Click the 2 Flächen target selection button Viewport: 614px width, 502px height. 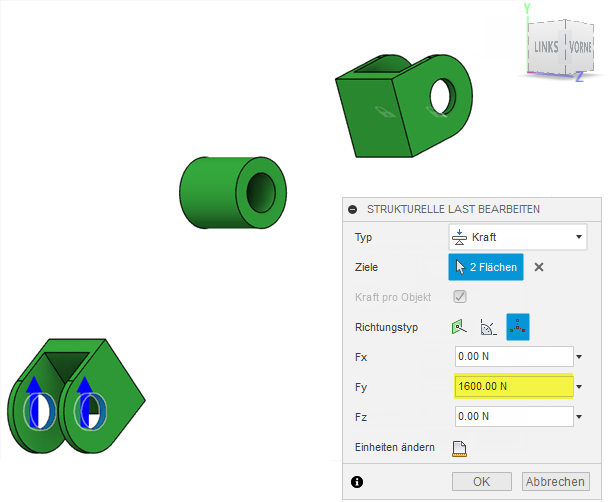tap(486, 267)
